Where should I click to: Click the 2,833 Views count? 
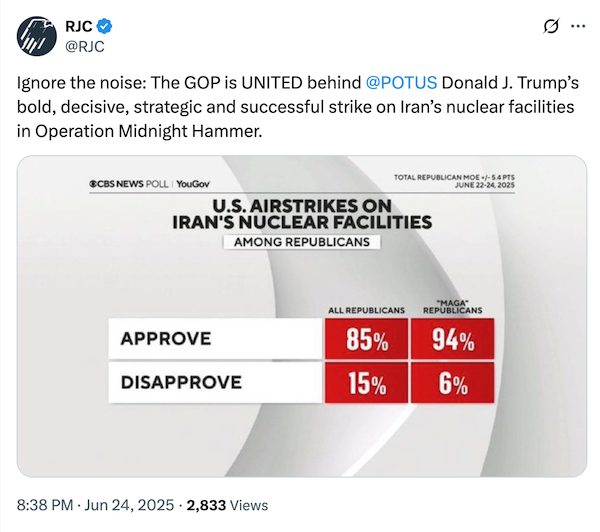coord(227,506)
